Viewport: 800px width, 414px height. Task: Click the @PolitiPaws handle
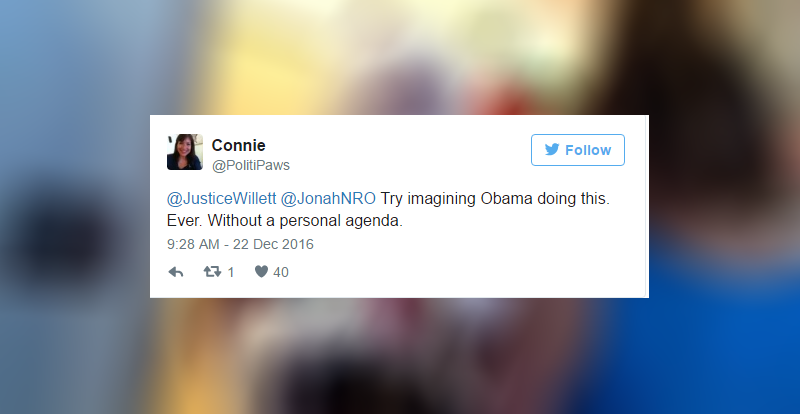[x=251, y=165]
